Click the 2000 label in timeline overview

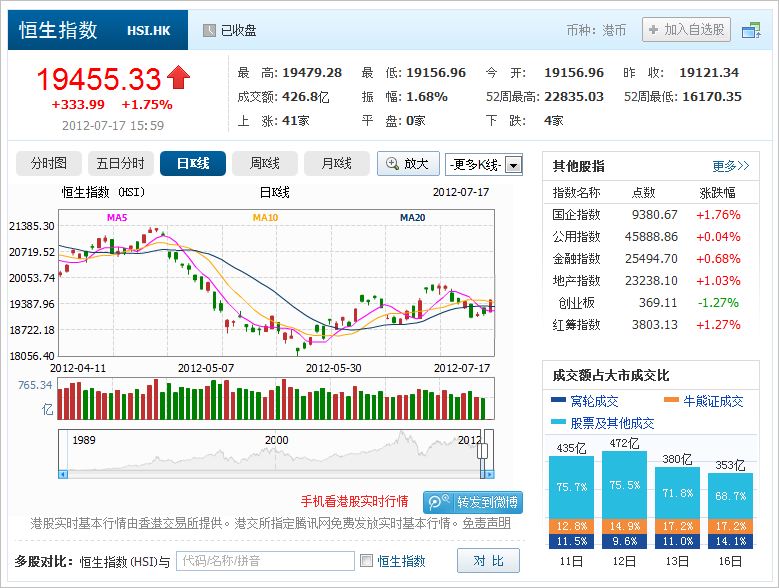click(276, 440)
